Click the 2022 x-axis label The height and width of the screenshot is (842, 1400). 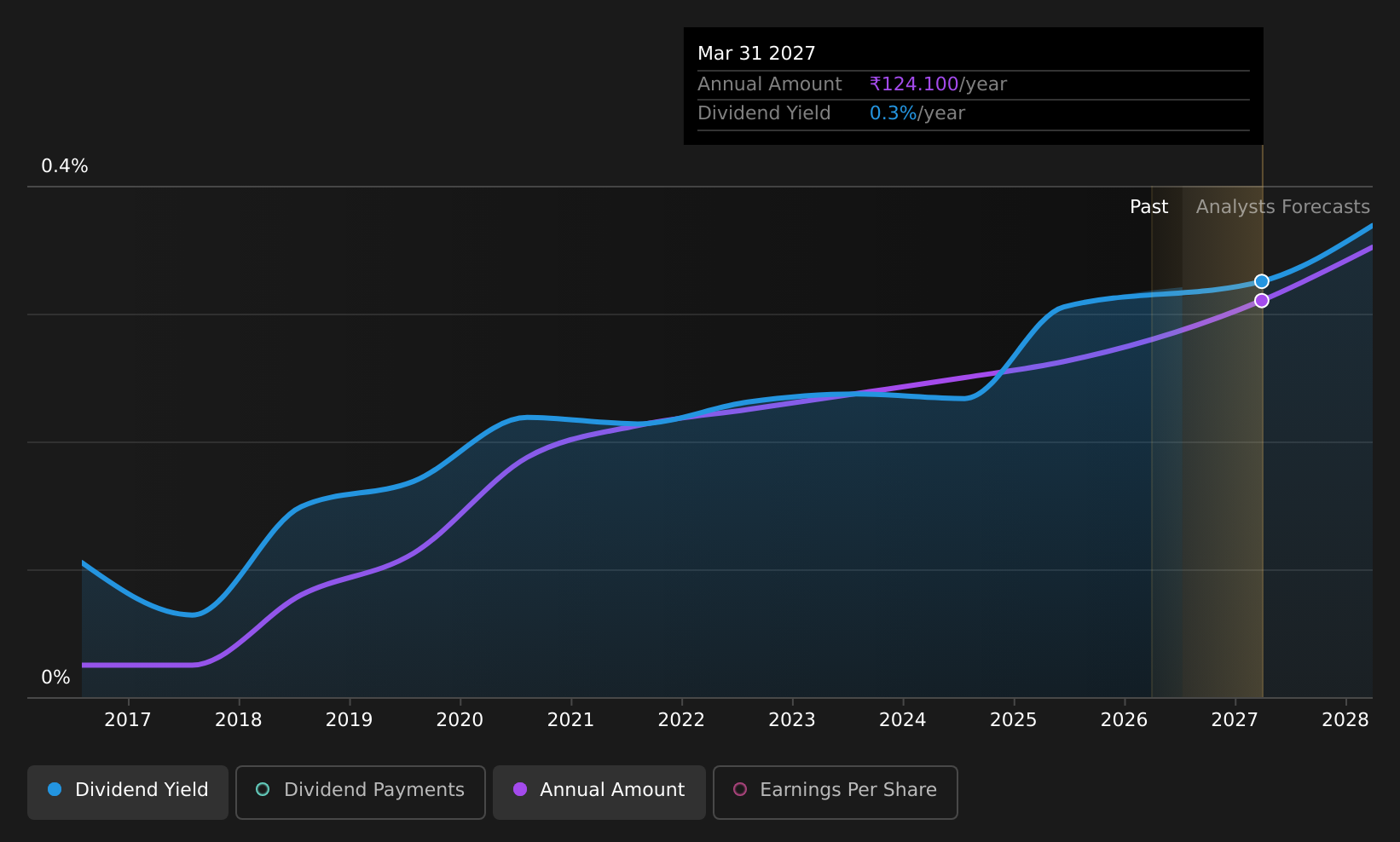tap(682, 720)
